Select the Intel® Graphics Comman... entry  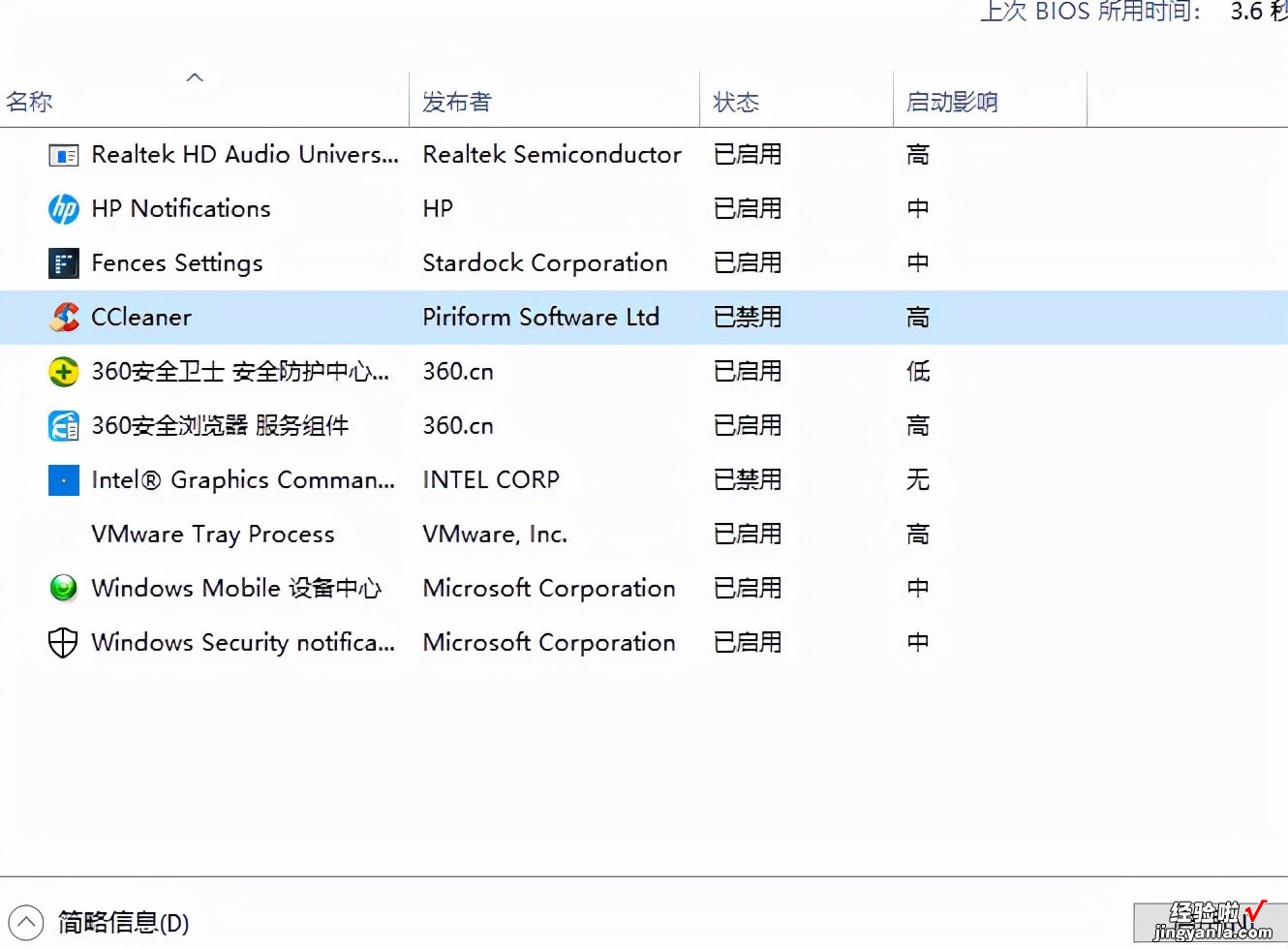pyautogui.click(x=243, y=480)
